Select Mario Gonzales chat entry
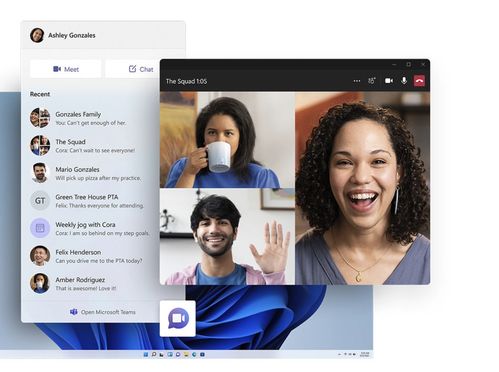The image size is (499, 372). [x=91, y=173]
